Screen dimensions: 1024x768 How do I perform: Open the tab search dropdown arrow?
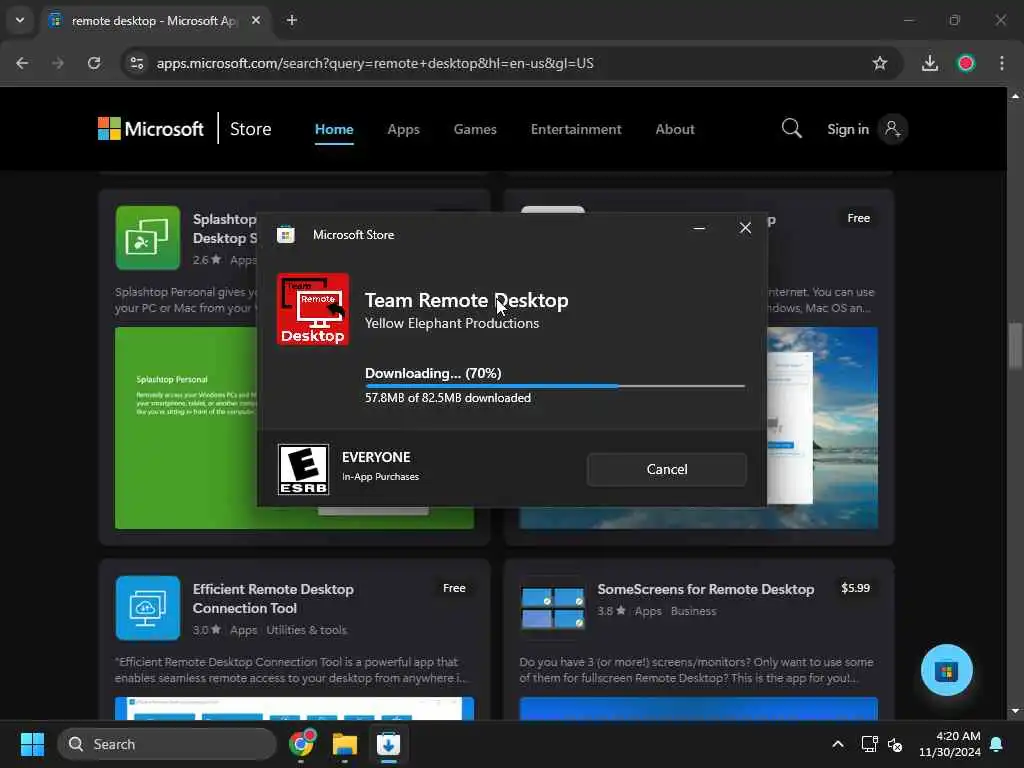click(x=20, y=20)
